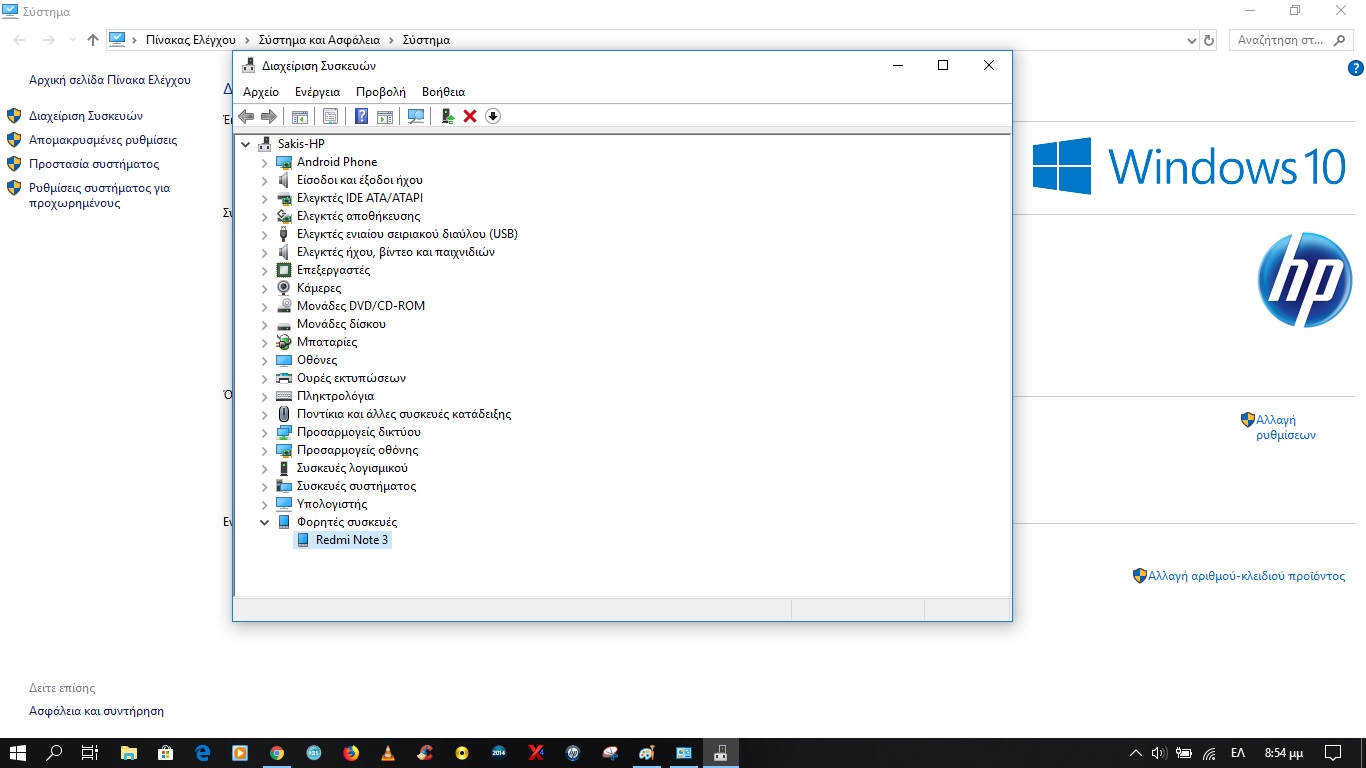This screenshot has width=1366, height=768.
Task: Select the Redmi Note 3 device
Action: (x=351, y=540)
